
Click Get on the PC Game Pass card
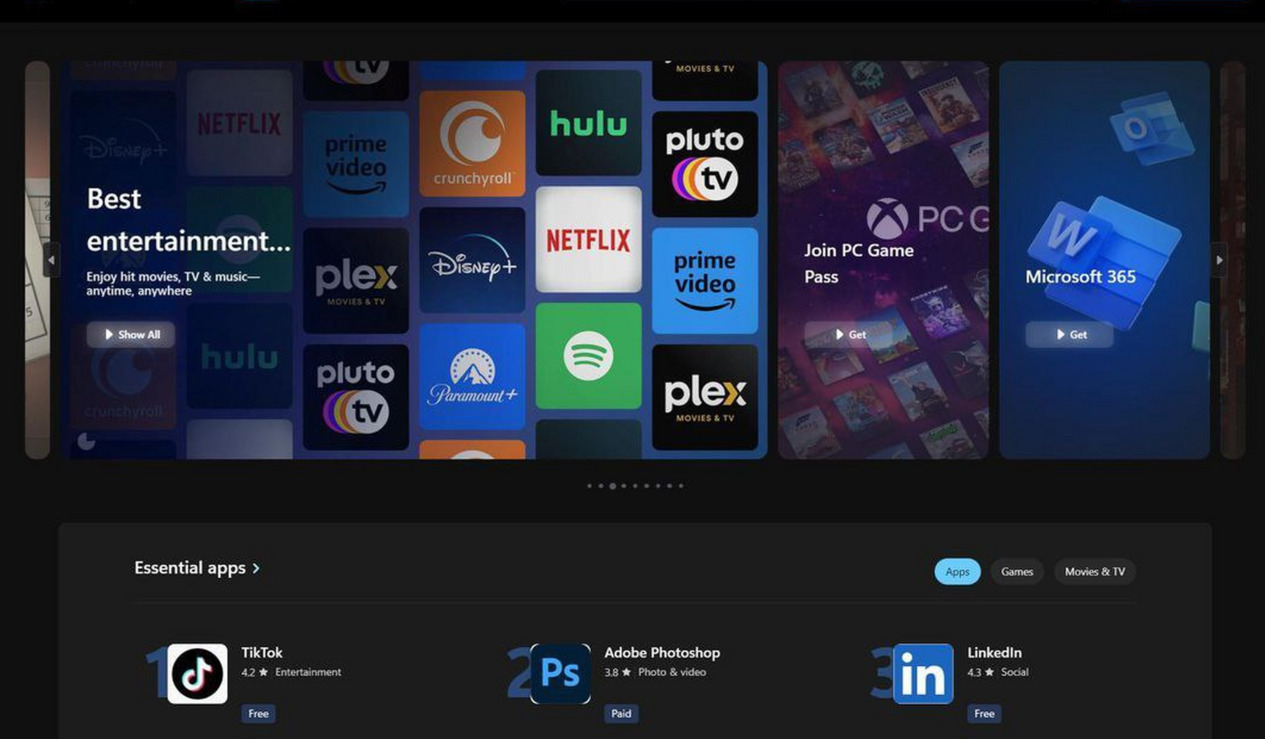pyautogui.click(x=850, y=334)
